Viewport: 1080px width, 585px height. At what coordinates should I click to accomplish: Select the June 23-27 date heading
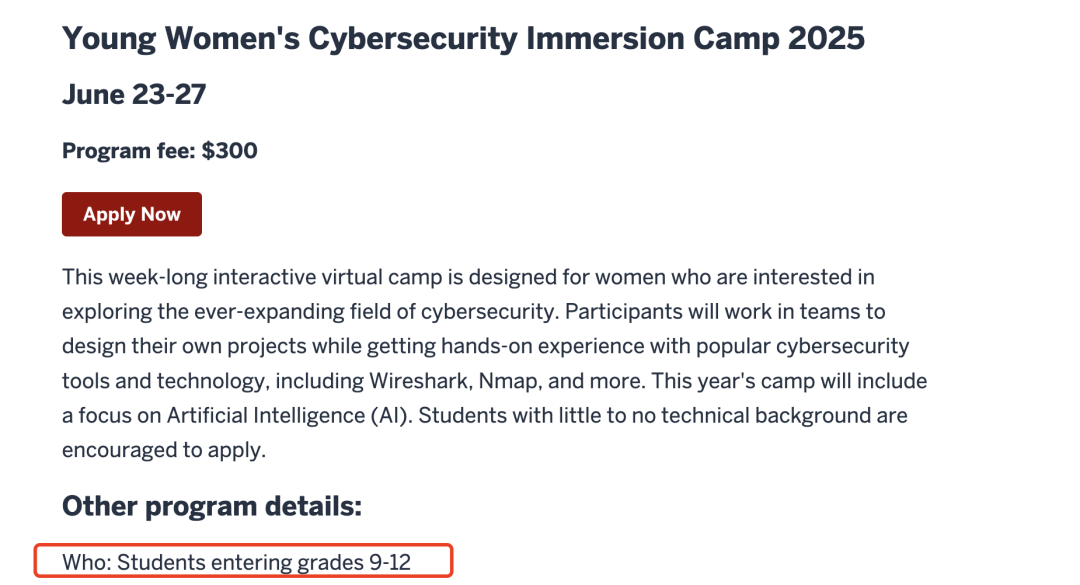click(x=134, y=94)
